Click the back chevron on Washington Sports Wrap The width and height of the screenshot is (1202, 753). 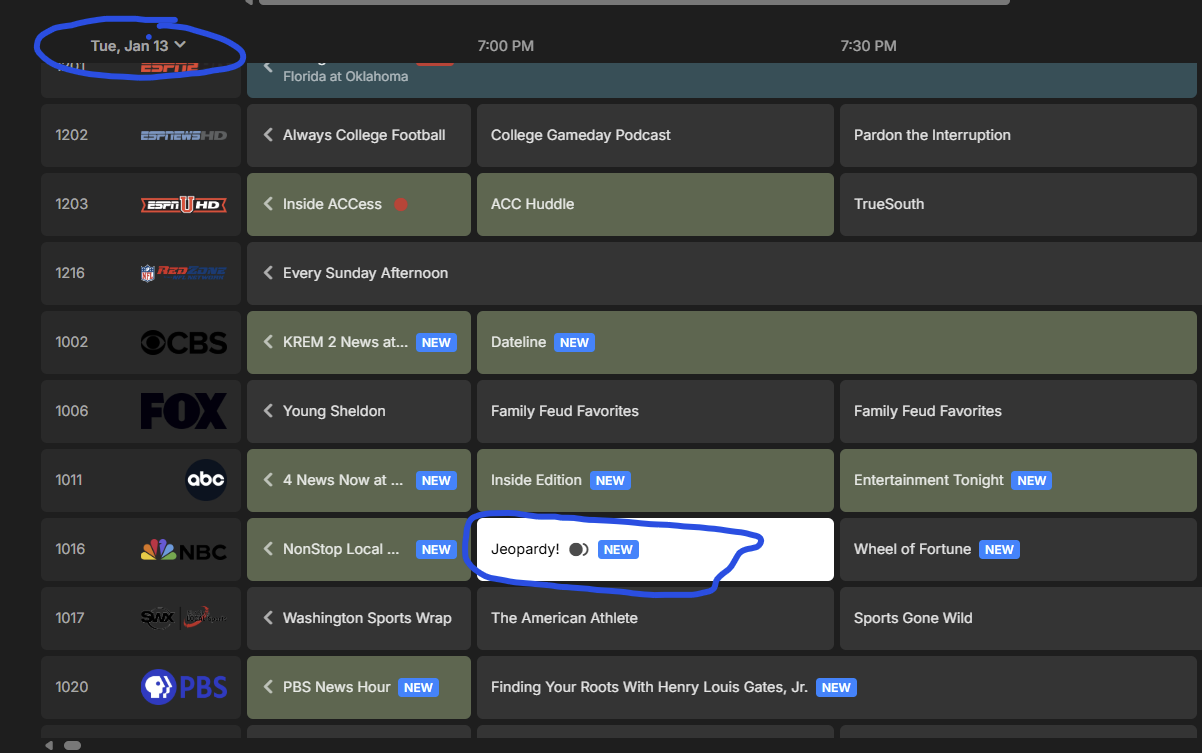268,618
